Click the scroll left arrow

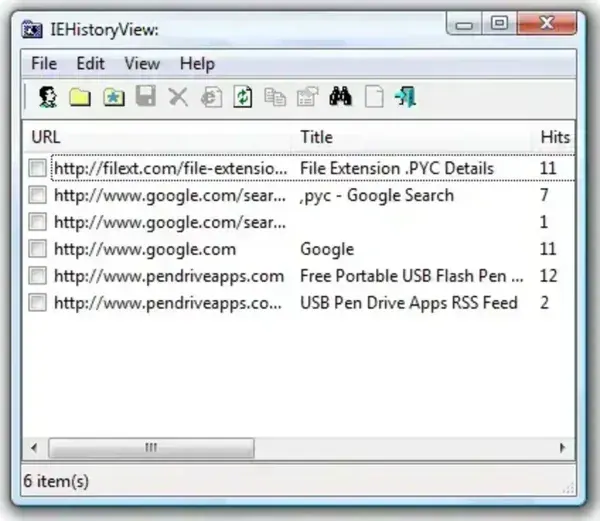pos(34,448)
